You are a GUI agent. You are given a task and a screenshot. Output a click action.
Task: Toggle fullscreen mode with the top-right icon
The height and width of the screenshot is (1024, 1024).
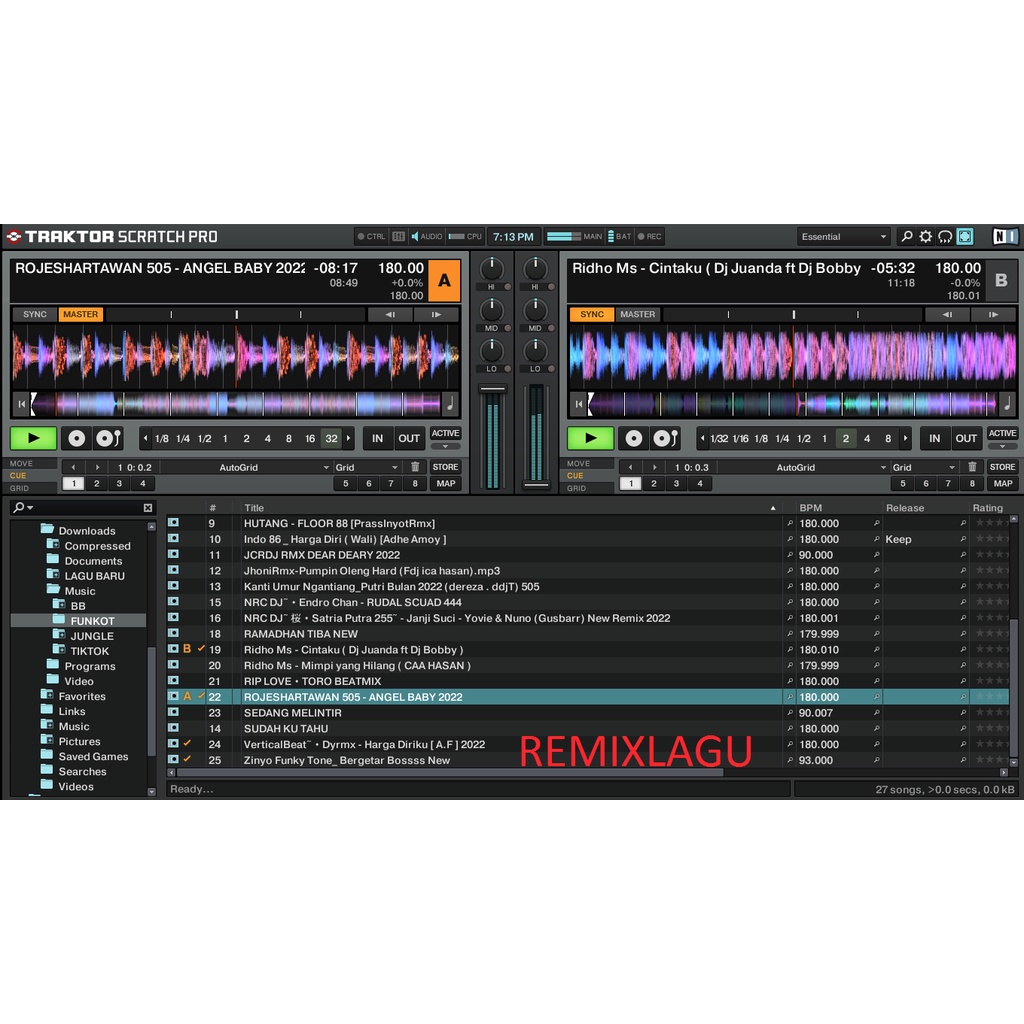click(x=963, y=236)
